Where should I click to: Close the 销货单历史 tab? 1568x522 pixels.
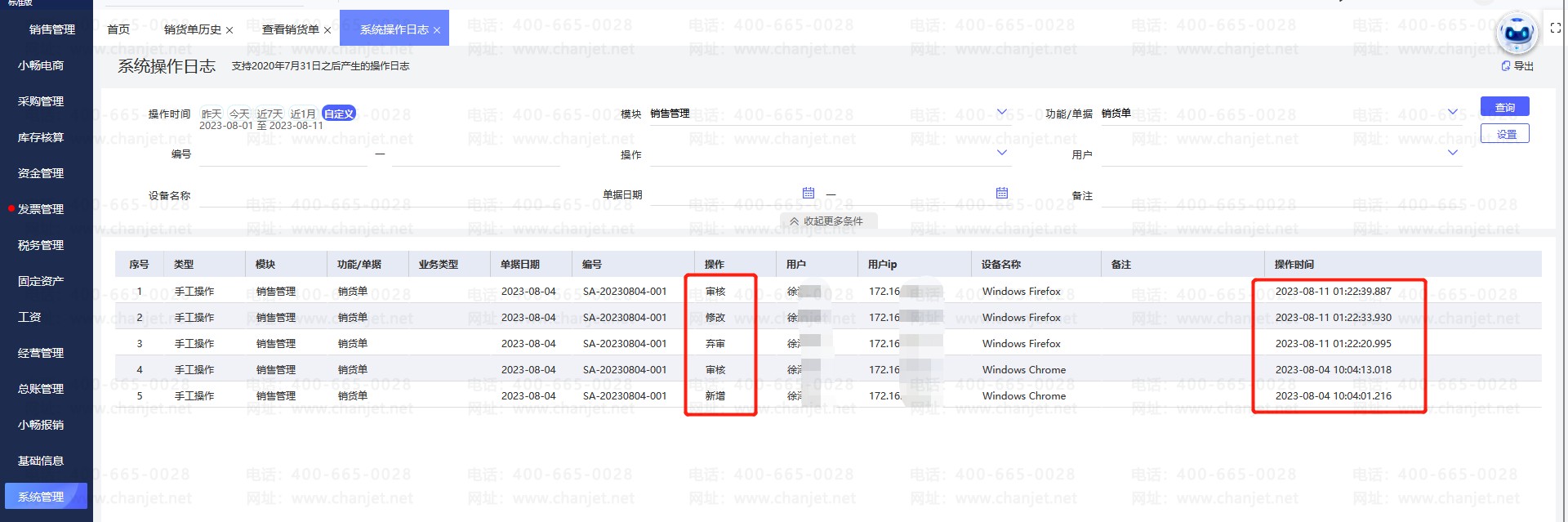[x=229, y=30]
